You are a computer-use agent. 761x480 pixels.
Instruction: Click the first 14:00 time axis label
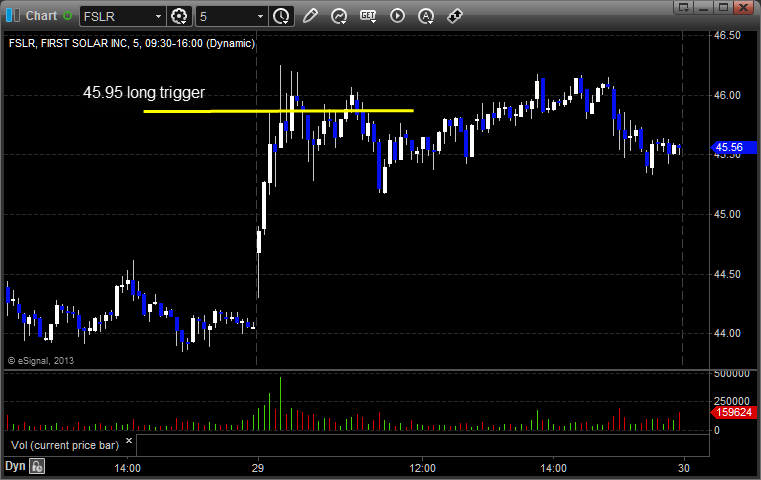click(x=128, y=468)
